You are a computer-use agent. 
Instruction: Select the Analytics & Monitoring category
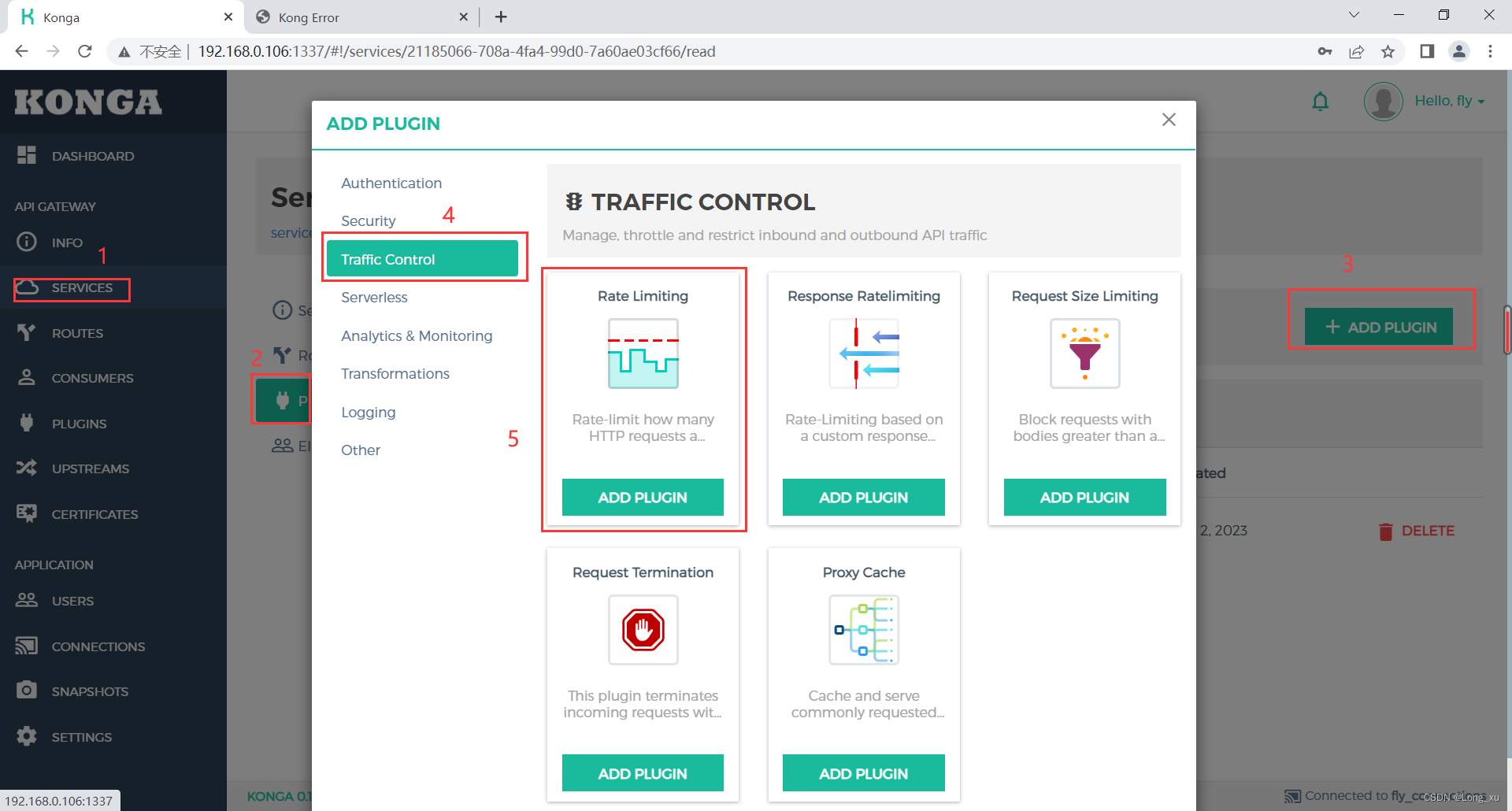tap(417, 335)
